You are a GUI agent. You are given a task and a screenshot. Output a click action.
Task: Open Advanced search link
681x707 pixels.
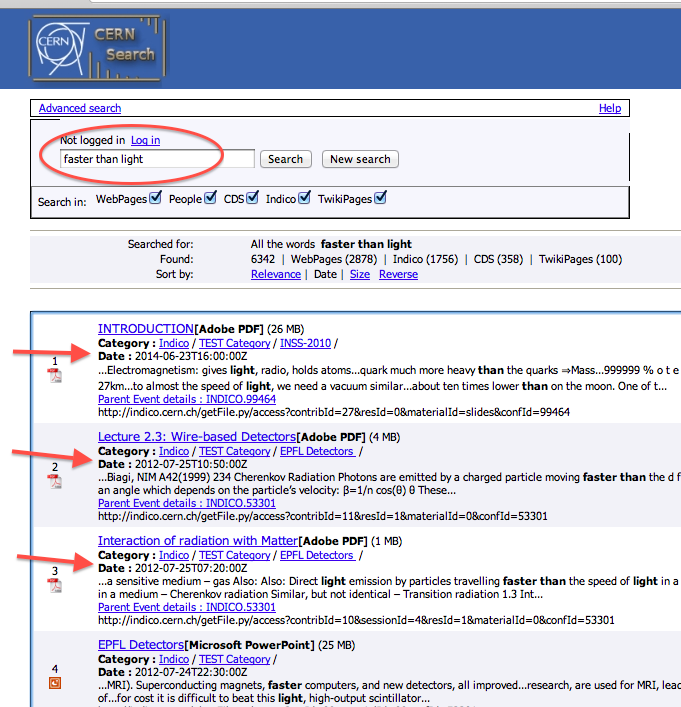[x=80, y=108]
